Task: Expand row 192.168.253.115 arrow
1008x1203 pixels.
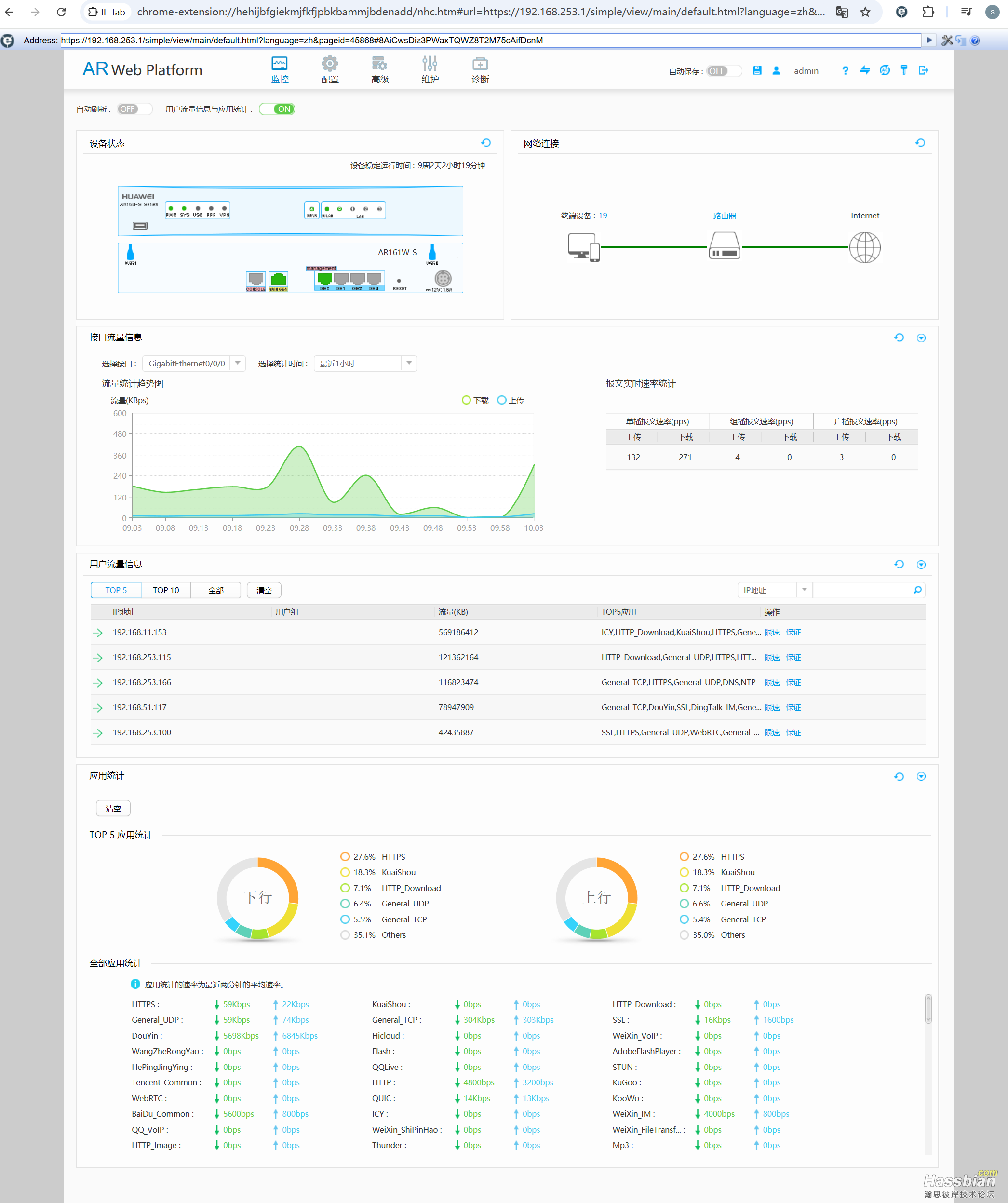Action: pos(98,658)
